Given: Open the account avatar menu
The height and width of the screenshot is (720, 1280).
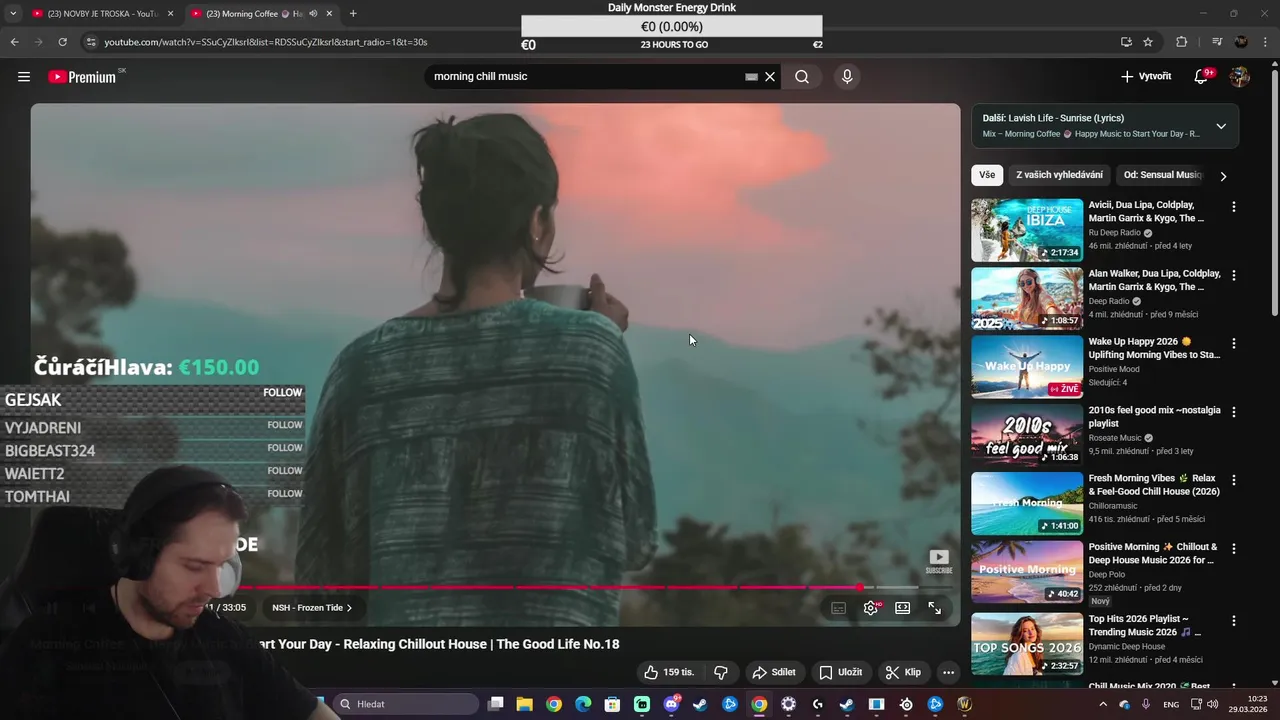Looking at the screenshot, I should tap(1240, 76).
